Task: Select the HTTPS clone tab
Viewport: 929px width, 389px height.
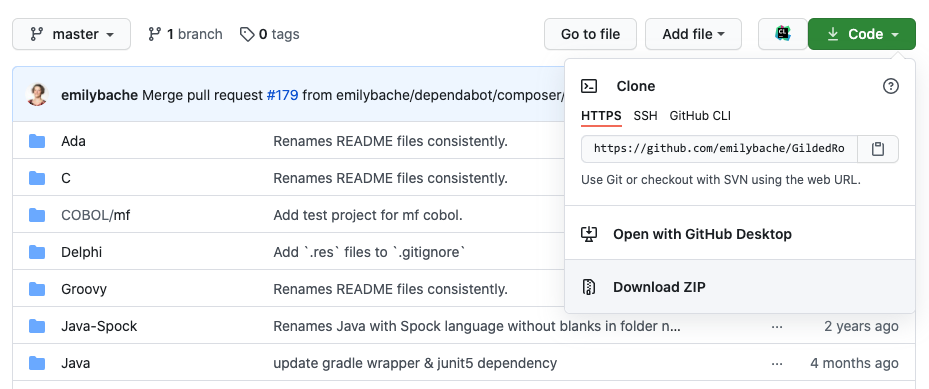Action: click(601, 116)
